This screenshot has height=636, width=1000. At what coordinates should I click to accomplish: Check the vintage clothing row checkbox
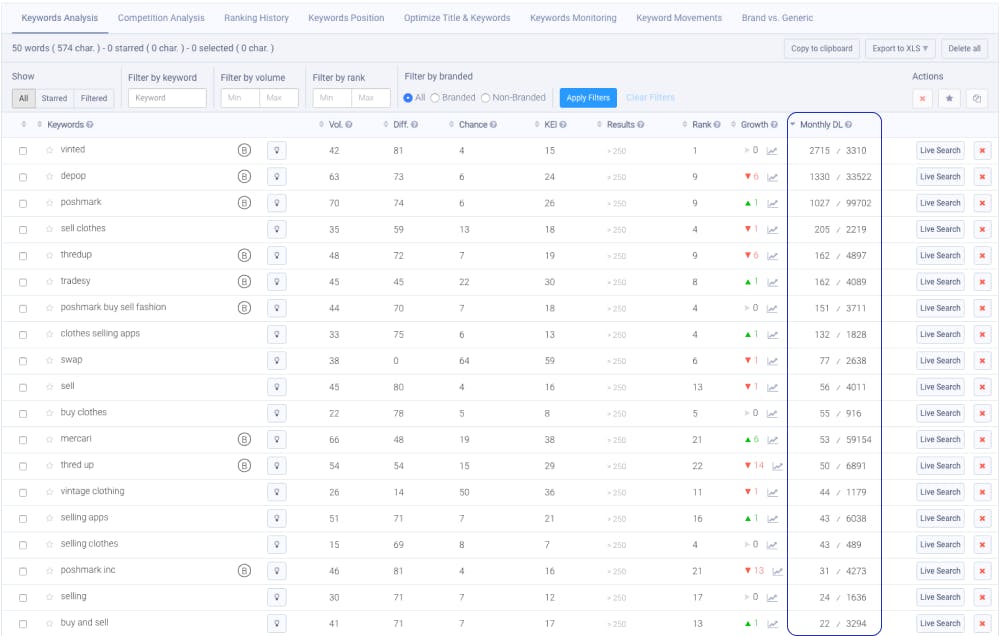pos(23,492)
